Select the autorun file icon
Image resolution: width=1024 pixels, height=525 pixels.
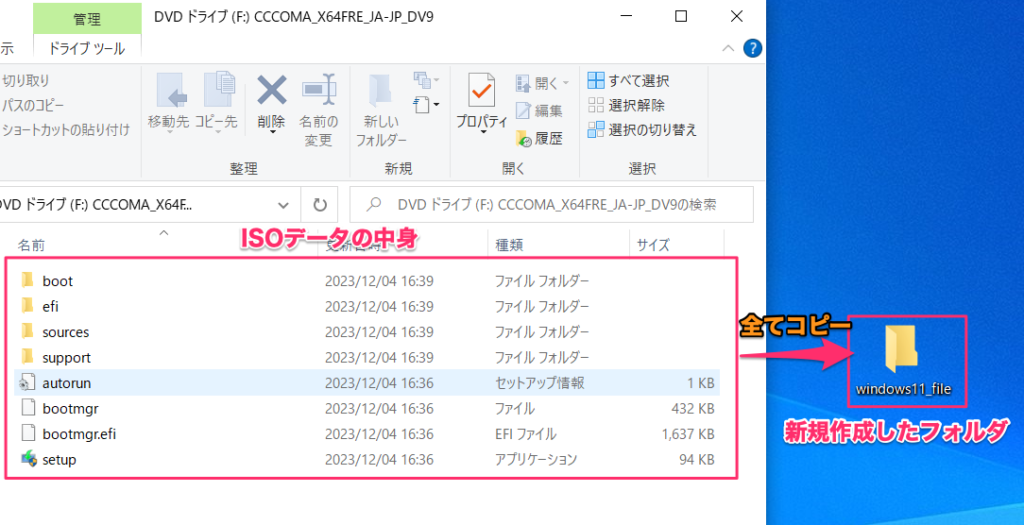(27, 383)
